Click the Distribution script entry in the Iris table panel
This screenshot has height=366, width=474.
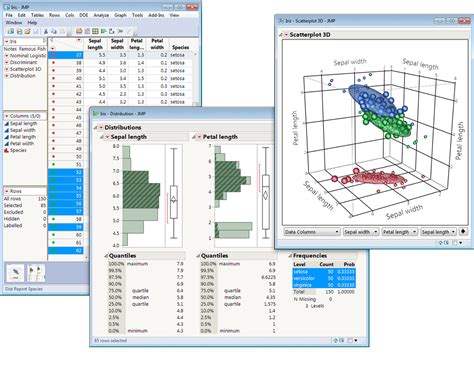(22, 76)
